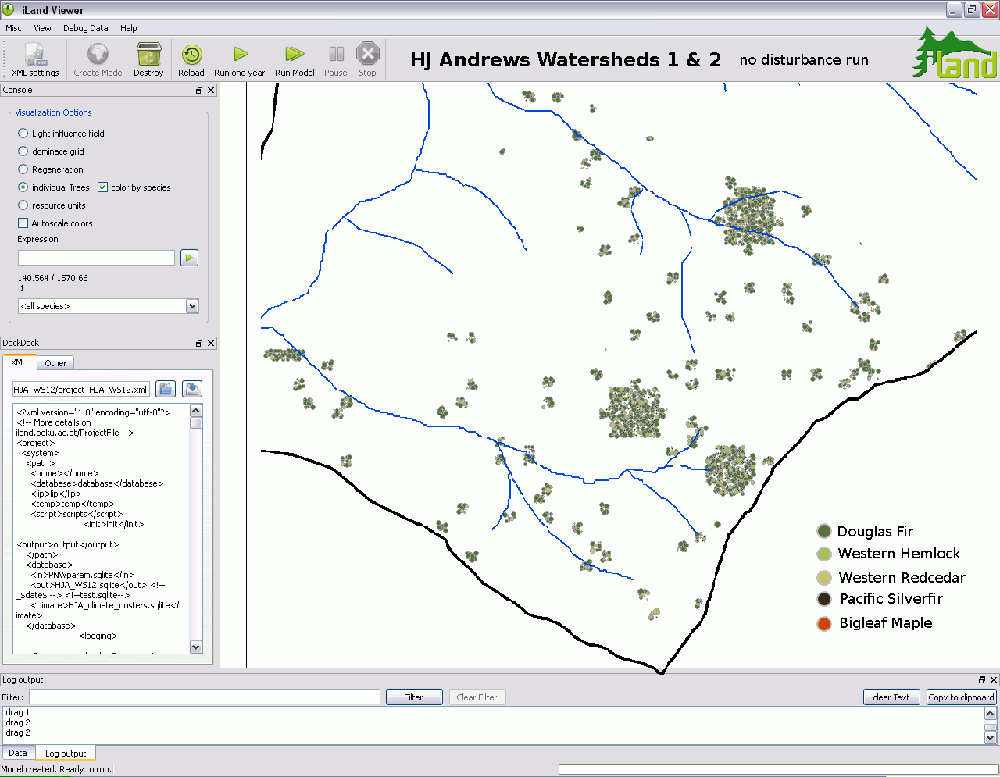Toggle the color by species checkbox
The width and height of the screenshot is (1000, 777).
pos(103,187)
